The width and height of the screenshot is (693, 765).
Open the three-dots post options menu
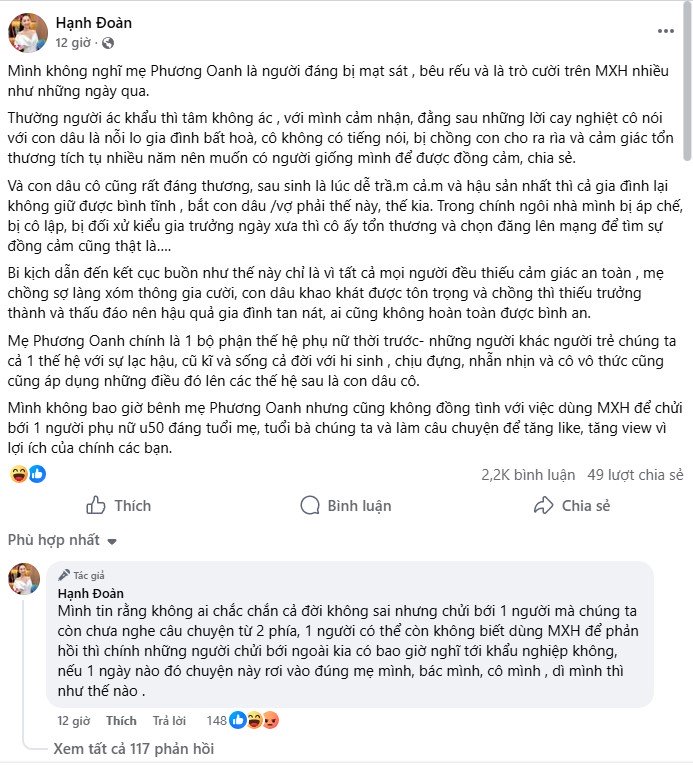[665, 31]
